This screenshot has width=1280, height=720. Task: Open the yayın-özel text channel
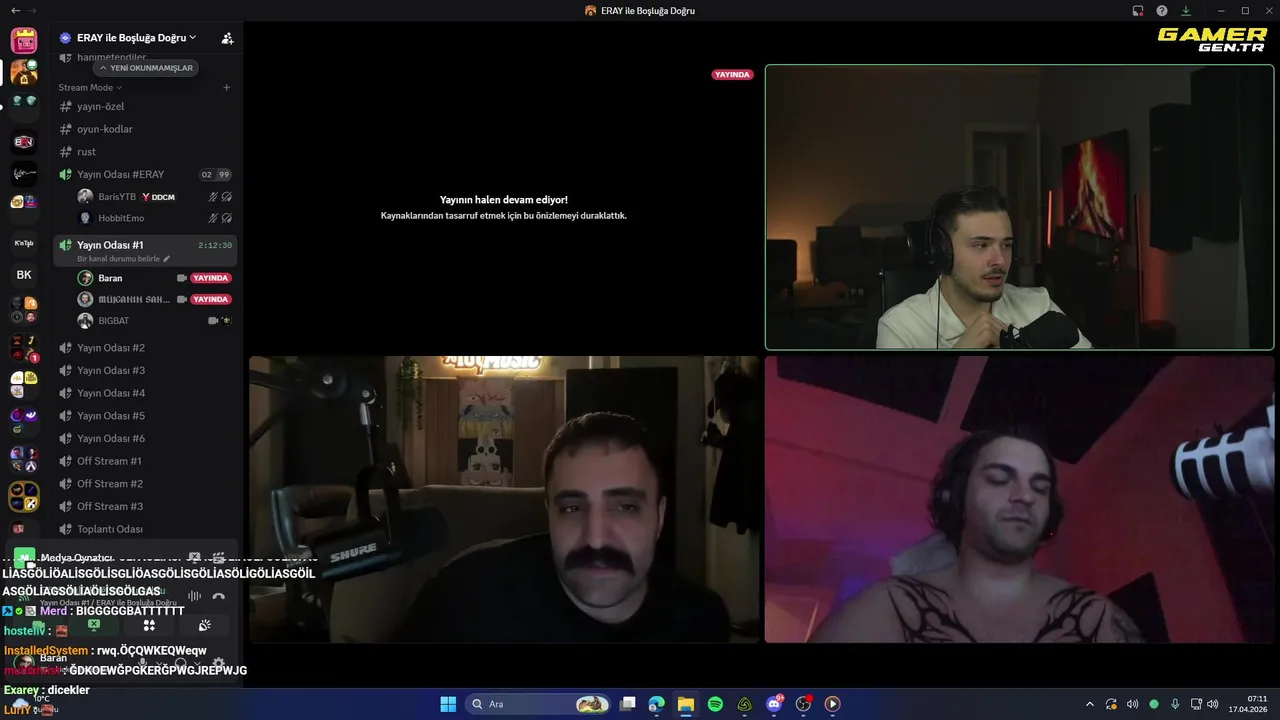click(145, 106)
